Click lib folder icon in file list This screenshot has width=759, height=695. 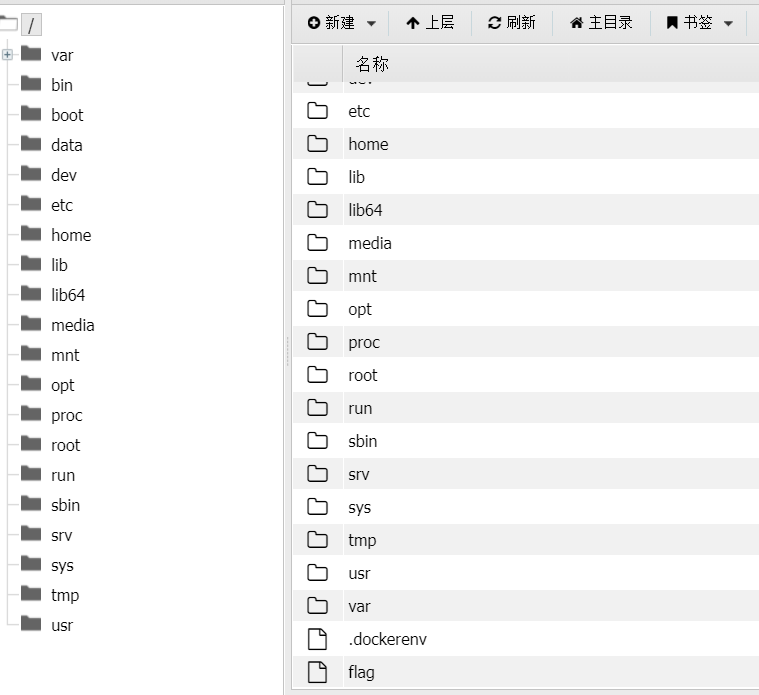tap(318, 177)
